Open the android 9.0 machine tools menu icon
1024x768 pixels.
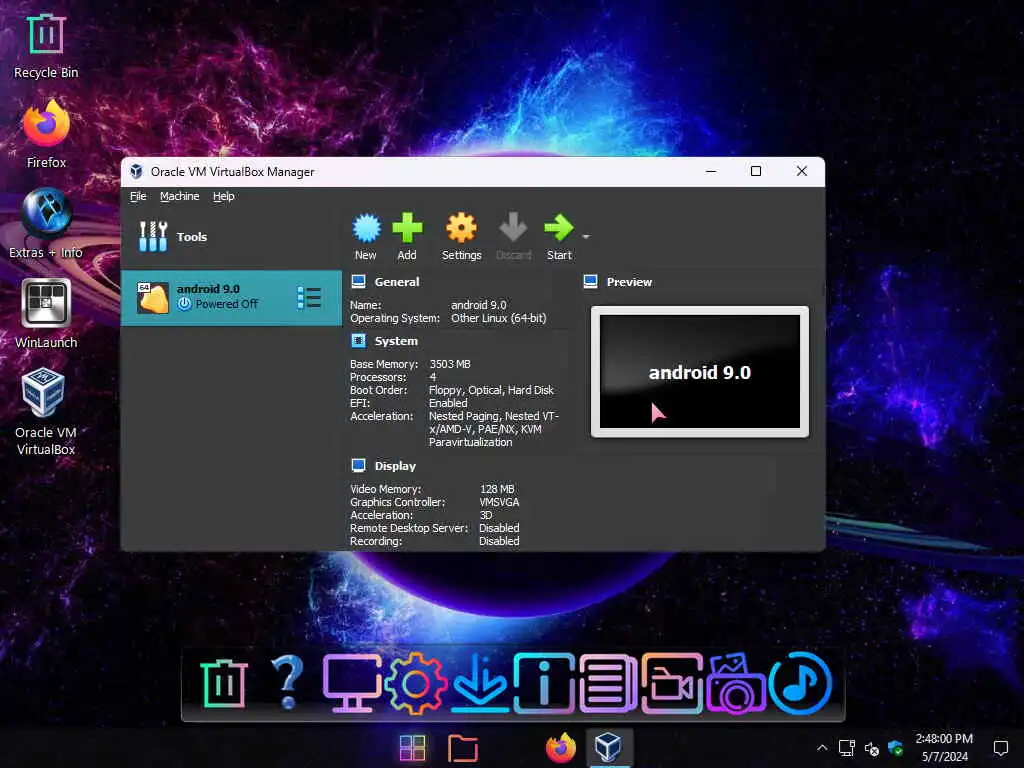pos(309,298)
